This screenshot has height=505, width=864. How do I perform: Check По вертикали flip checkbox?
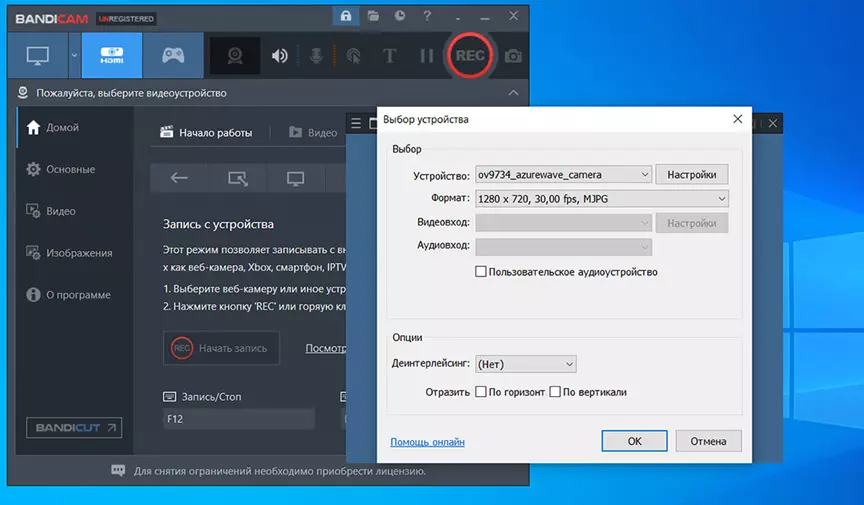pyautogui.click(x=555, y=392)
